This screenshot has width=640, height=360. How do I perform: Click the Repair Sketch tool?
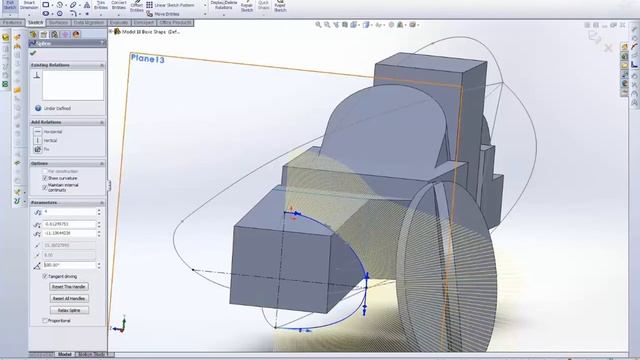(x=247, y=6)
